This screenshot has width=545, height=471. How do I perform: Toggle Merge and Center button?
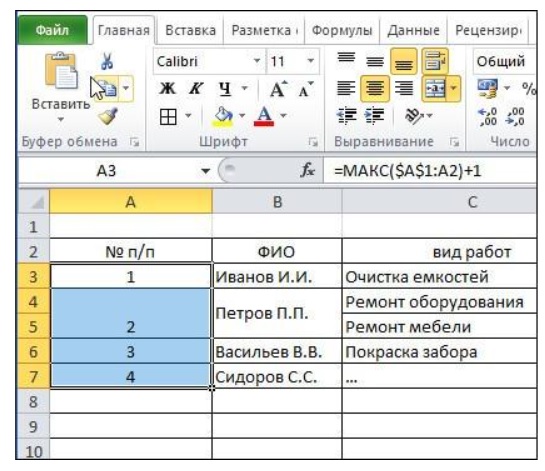434,88
